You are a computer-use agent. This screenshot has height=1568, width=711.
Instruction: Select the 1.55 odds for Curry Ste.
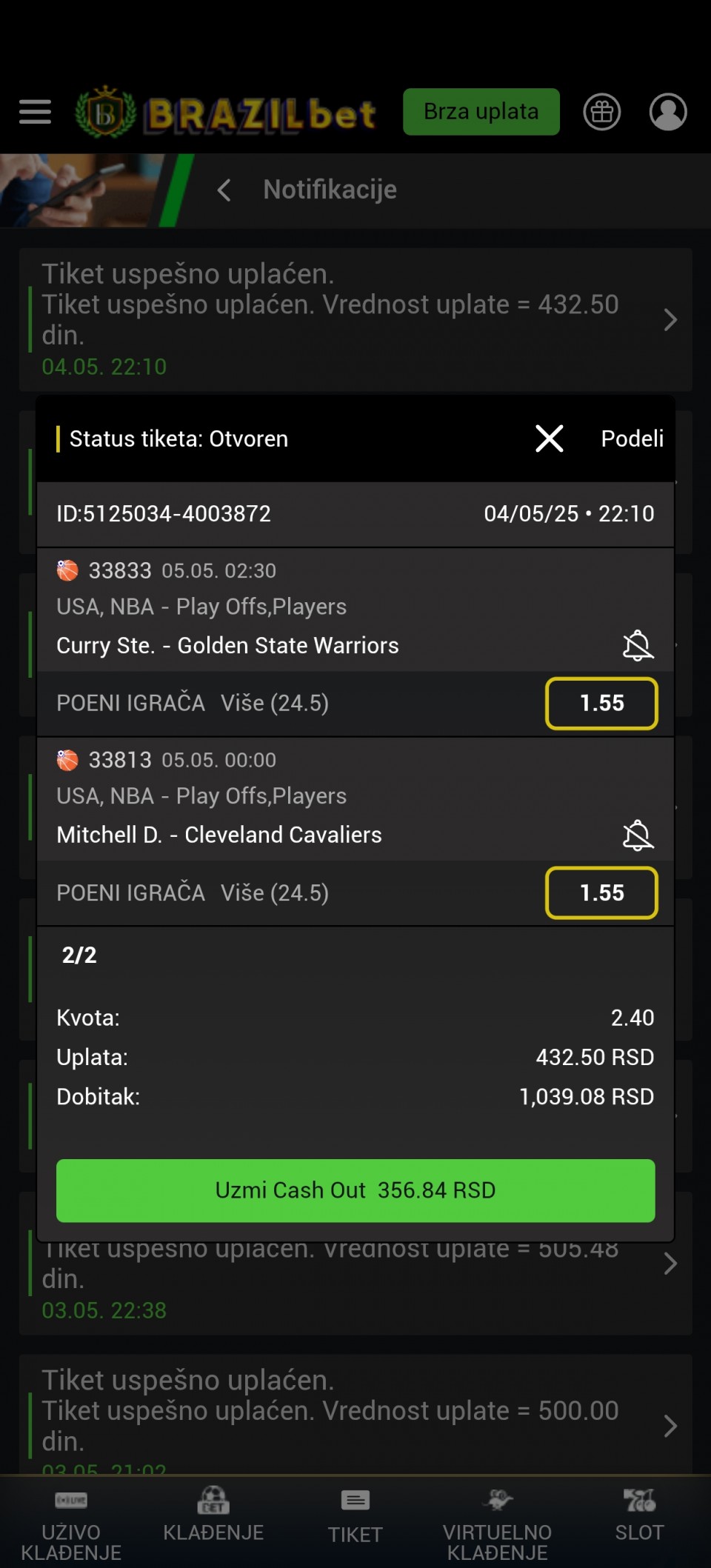[x=601, y=703]
